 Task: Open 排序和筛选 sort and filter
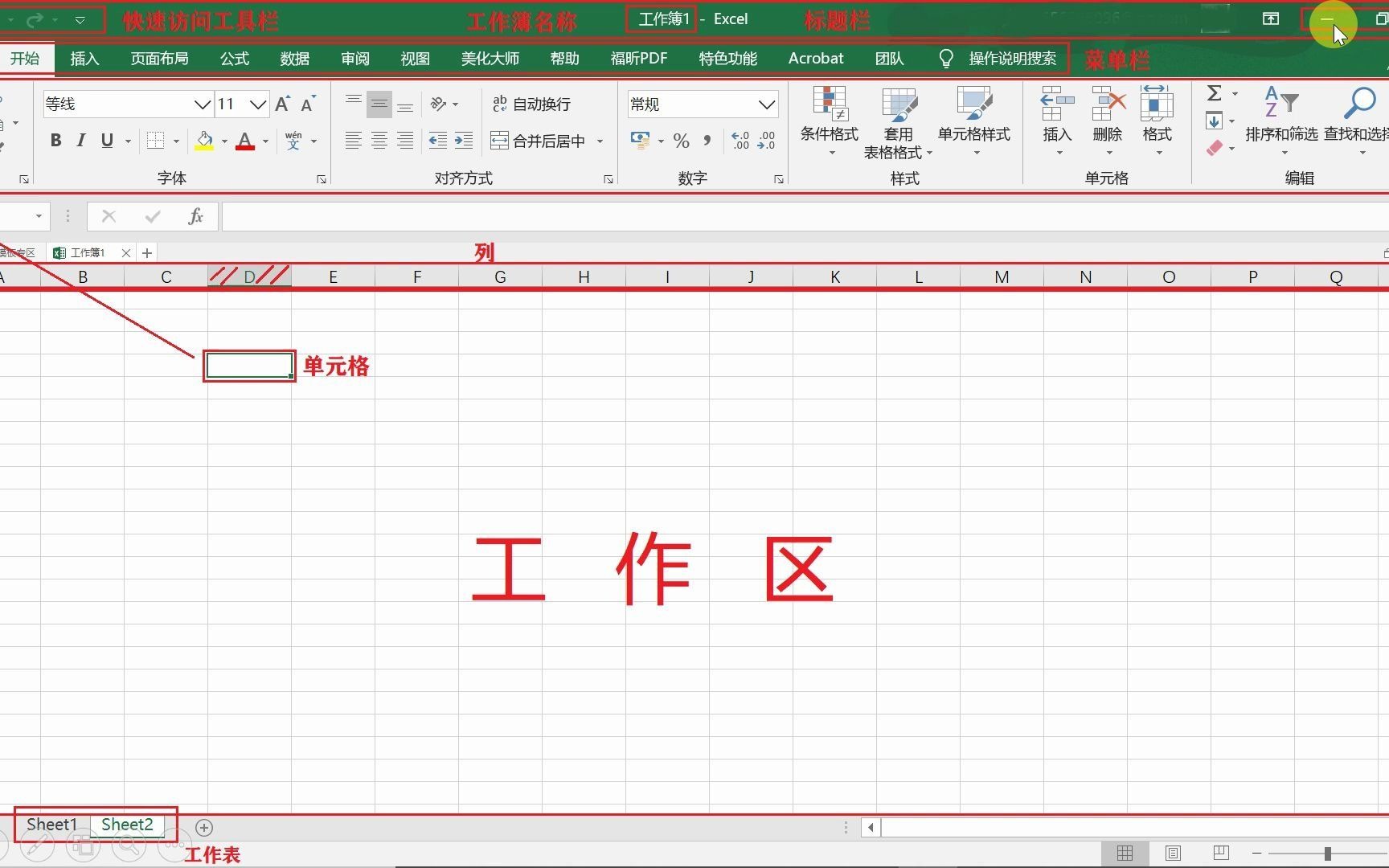1281,121
